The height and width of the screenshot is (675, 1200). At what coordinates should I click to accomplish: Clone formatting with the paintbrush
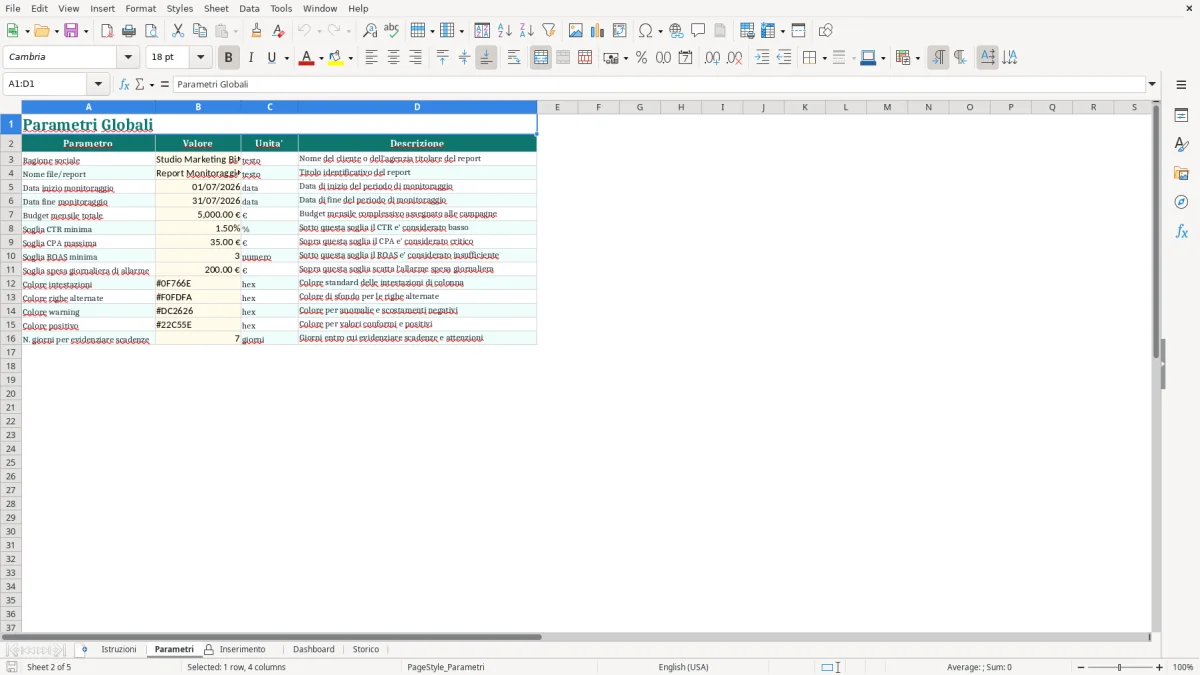pos(257,31)
